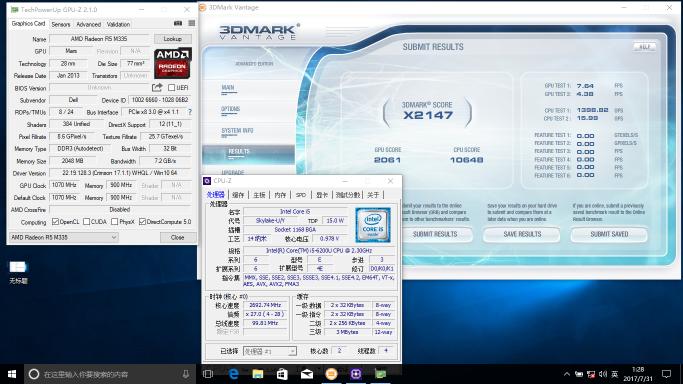Click the Cortana microphone icon

point(186,374)
